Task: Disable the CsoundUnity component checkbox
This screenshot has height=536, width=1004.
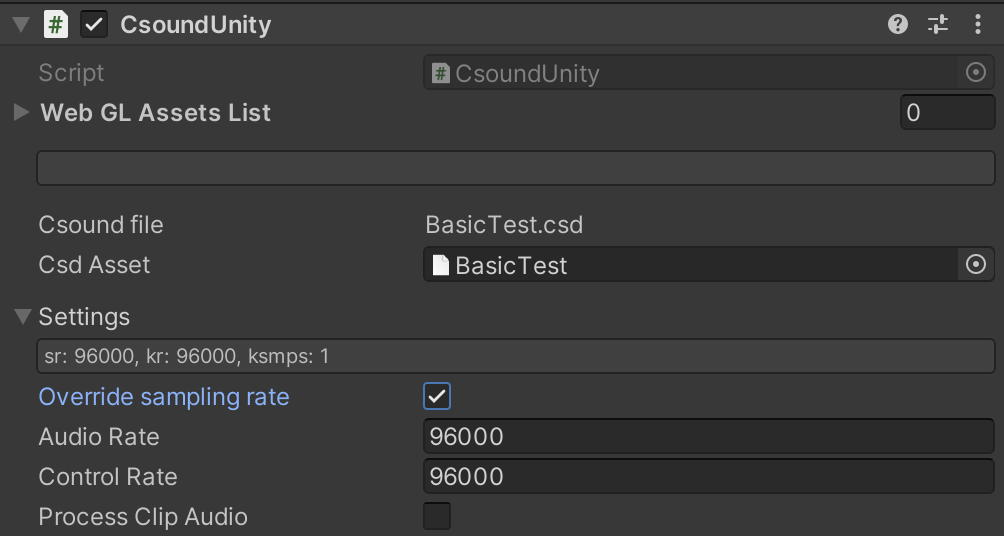Action: pos(94,25)
